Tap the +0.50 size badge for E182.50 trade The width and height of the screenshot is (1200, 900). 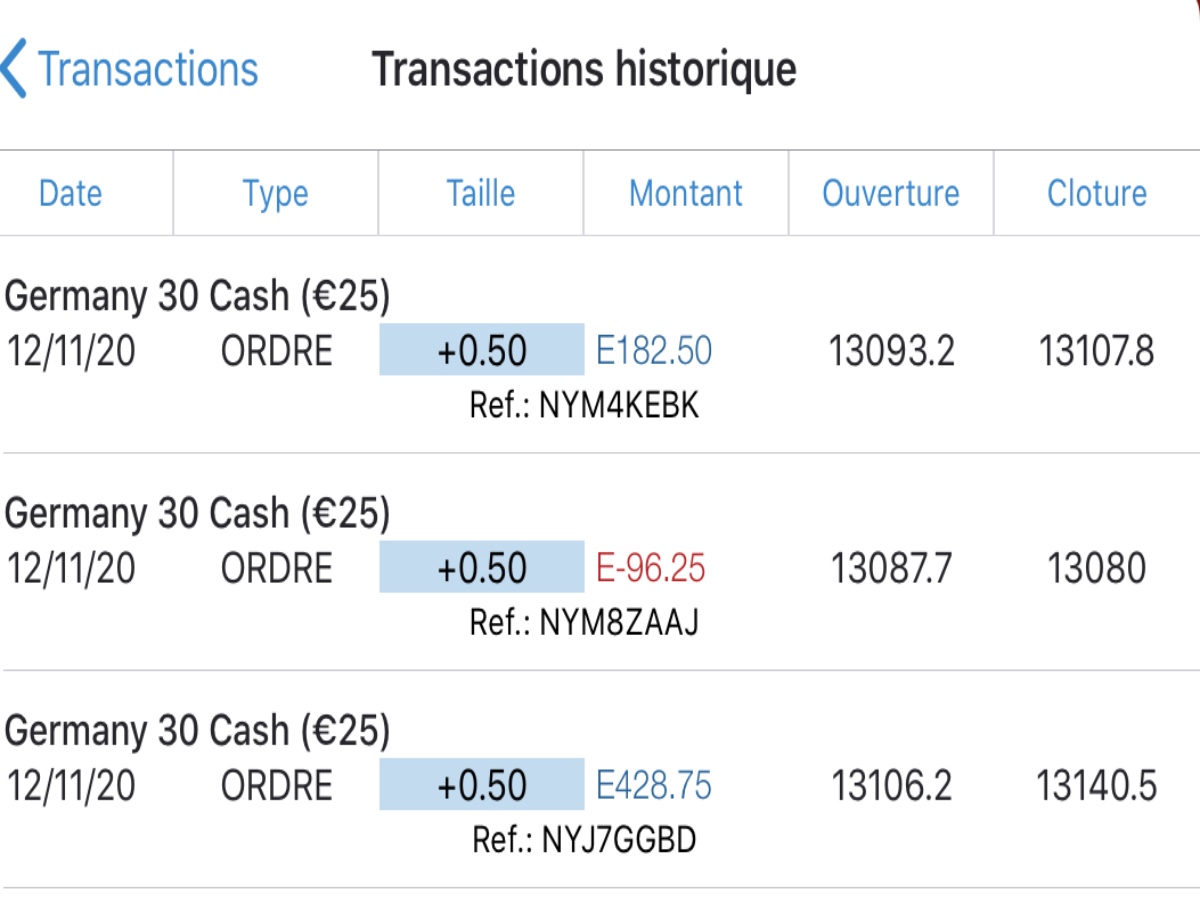[481, 351]
